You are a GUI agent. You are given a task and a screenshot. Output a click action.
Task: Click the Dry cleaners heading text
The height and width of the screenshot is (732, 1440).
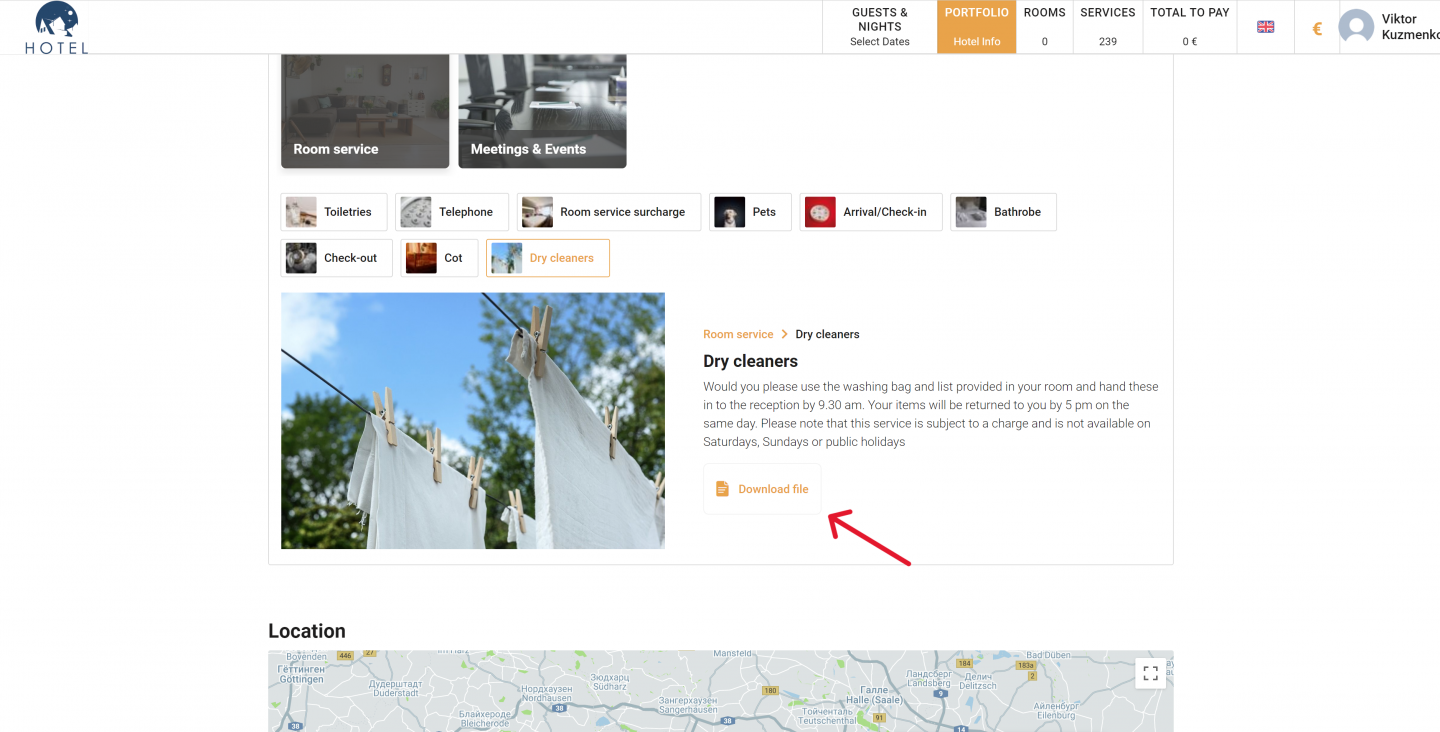tap(750, 361)
